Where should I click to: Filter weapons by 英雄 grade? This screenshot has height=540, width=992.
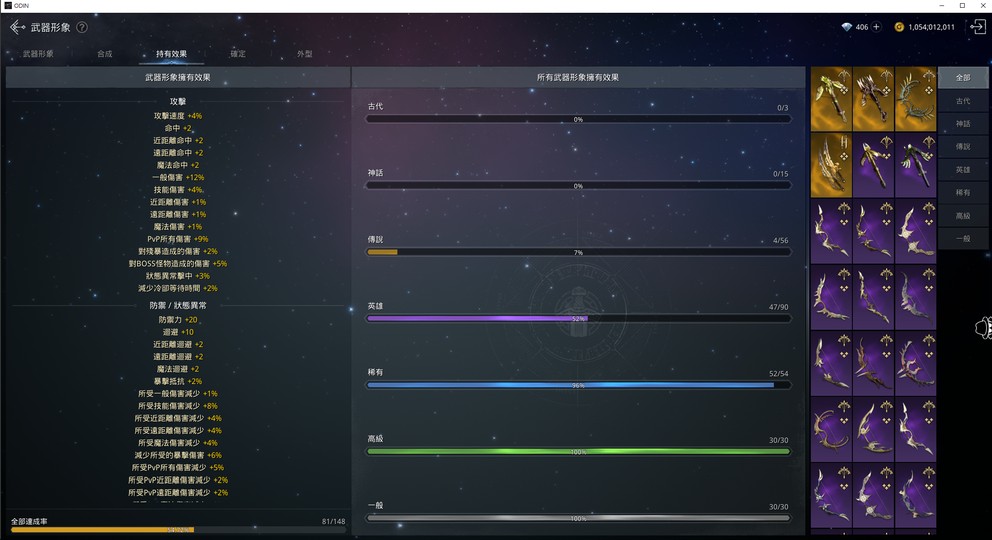tap(963, 169)
